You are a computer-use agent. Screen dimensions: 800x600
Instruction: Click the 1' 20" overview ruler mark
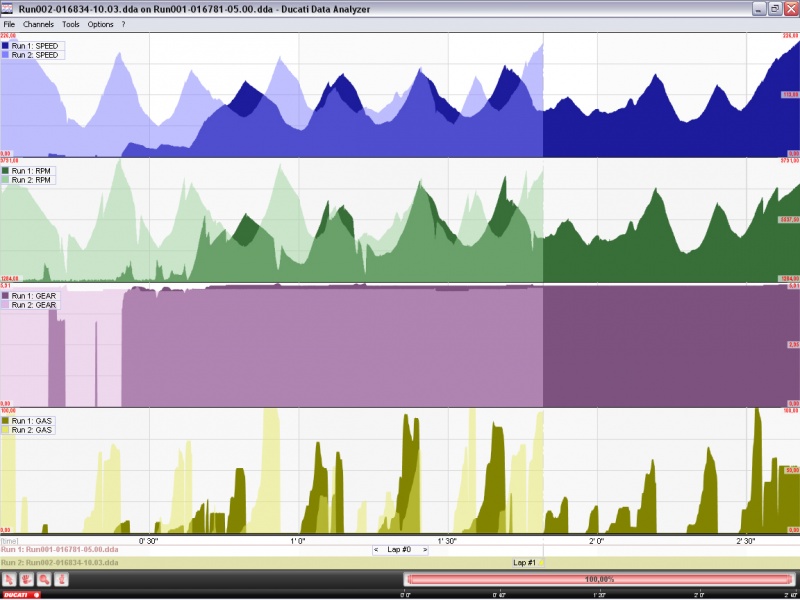600,595
